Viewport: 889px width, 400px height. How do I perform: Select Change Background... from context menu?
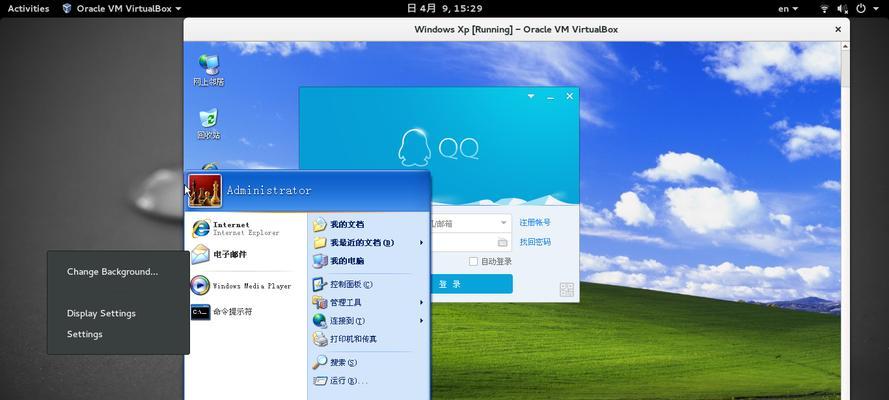click(112, 271)
